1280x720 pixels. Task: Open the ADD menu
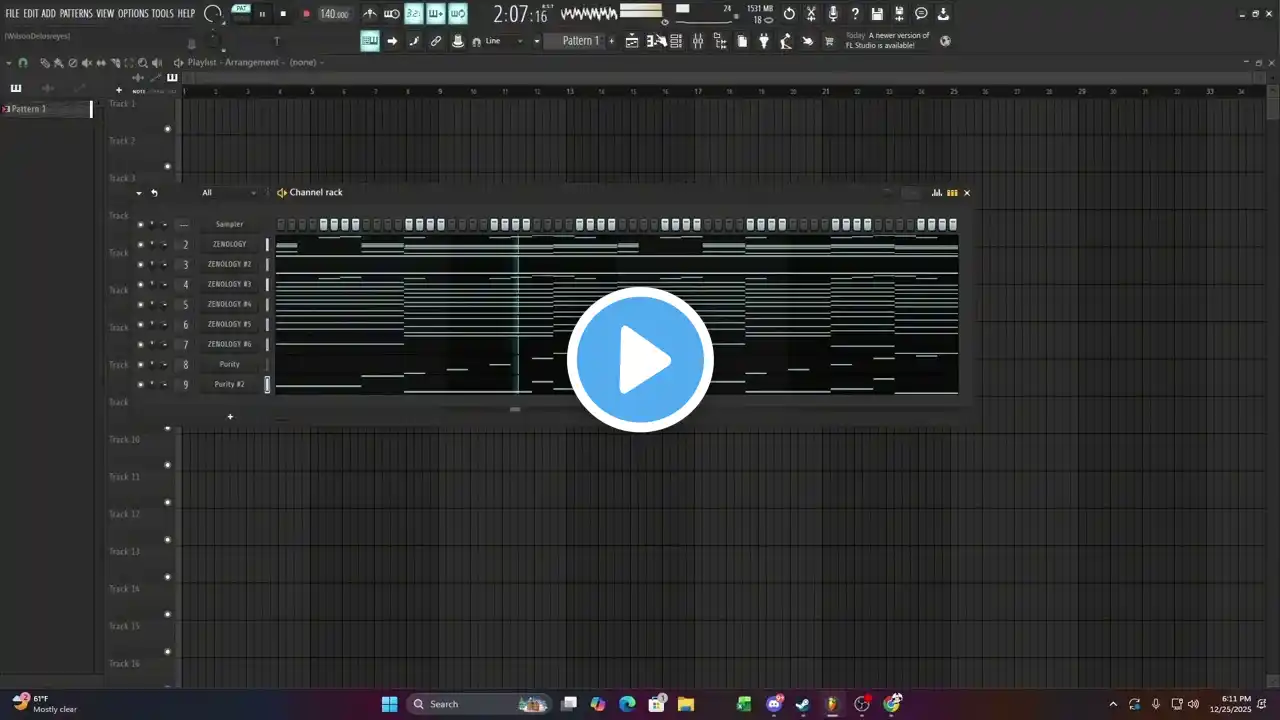(49, 14)
